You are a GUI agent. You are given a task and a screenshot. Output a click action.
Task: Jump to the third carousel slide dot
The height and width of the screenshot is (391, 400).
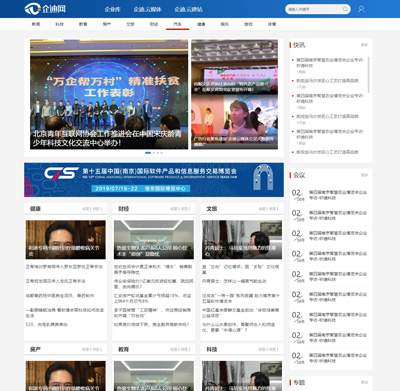point(158,153)
